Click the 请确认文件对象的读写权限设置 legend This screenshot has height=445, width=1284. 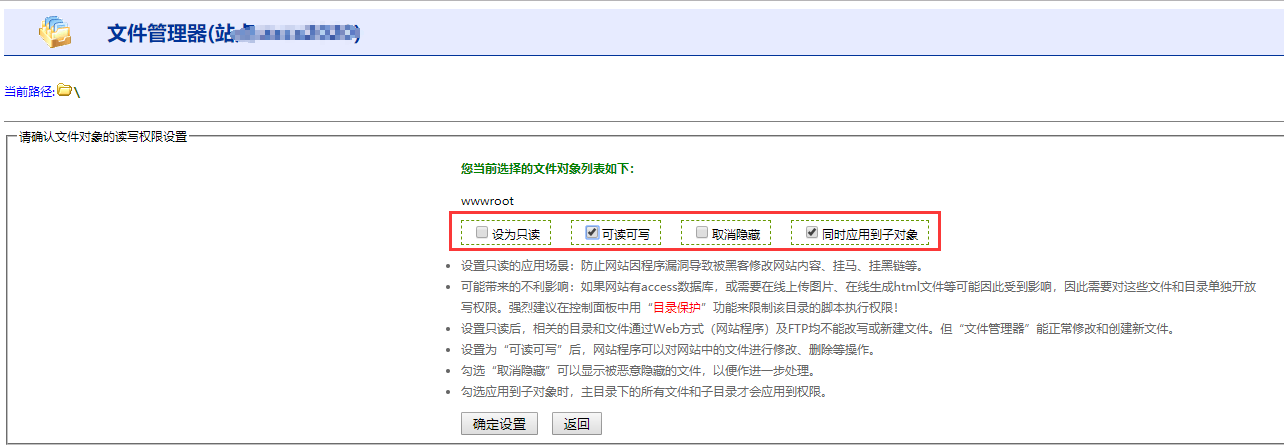point(103,136)
